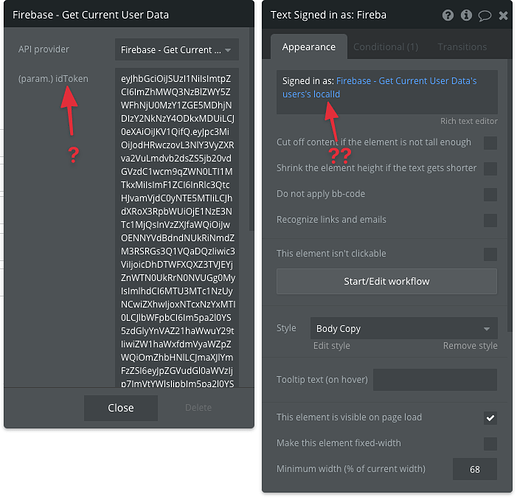Click the Tooltip text (on hover) input field
This screenshot has width=516, height=500.
(x=435, y=380)
